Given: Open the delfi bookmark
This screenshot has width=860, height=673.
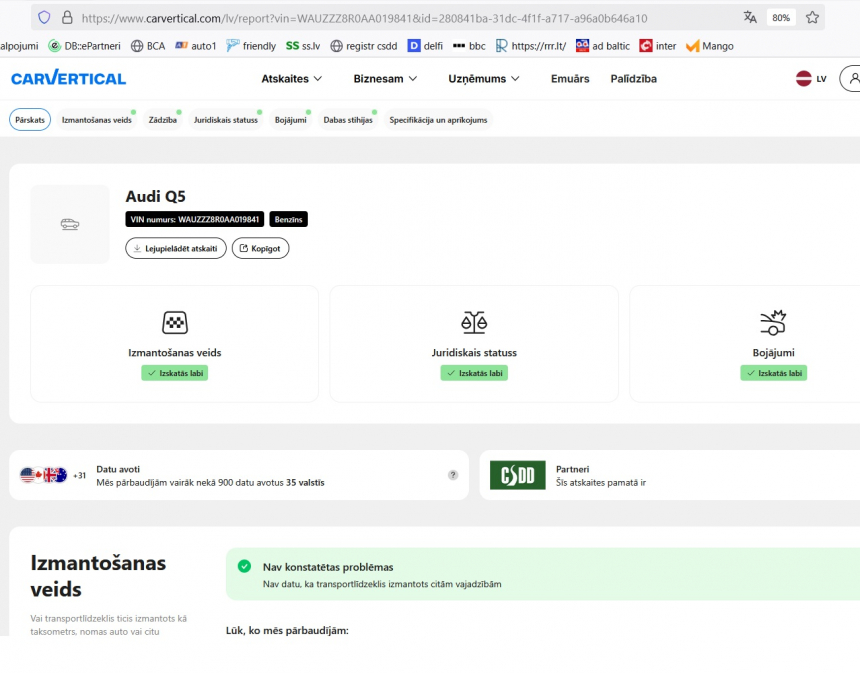Looking at the screenshot, I should (x=425, y=46).
